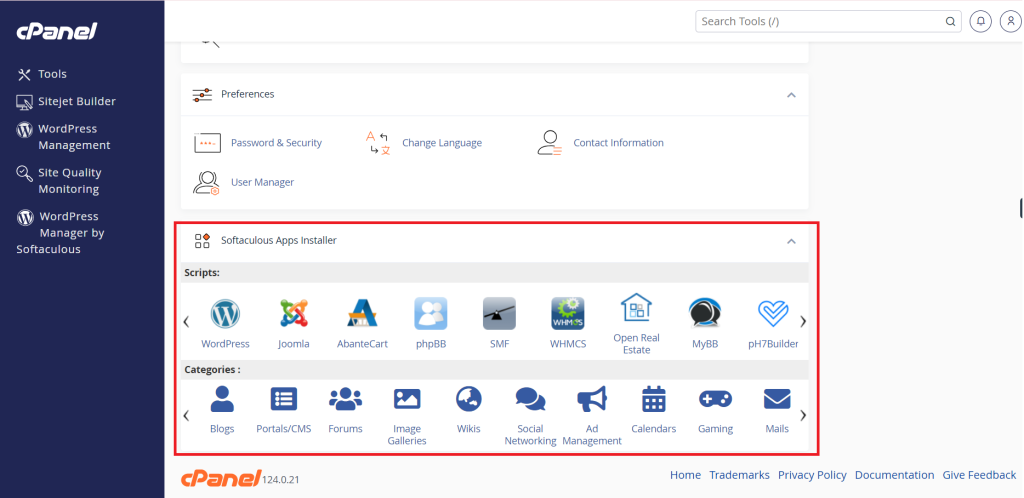Image resolution: width=1024 pixels, height=498 pixels.
Task: Open the Home footer link
Action: coord(685,475)
